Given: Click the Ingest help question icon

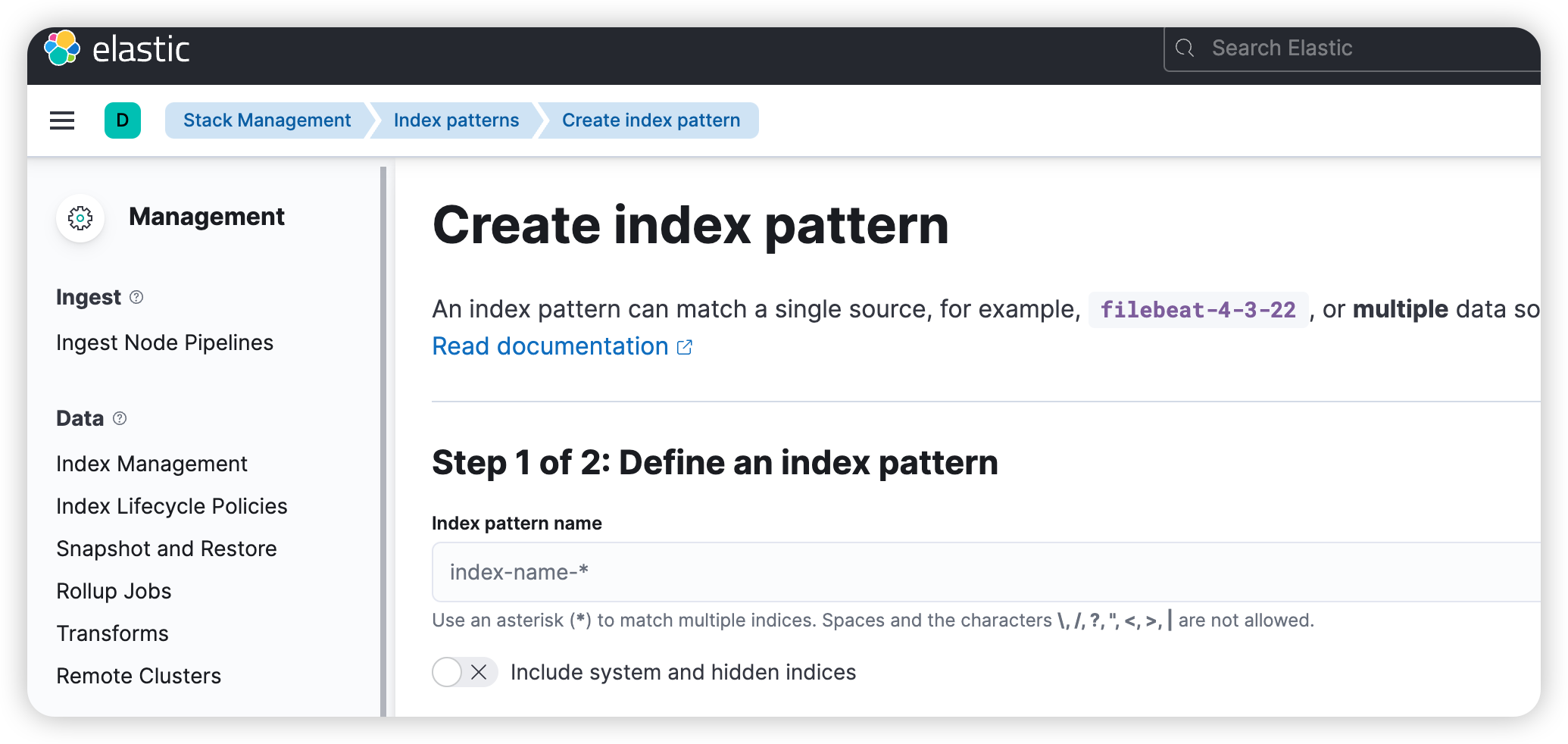Looking at the screenshot, I should click(x=136, y=297).
